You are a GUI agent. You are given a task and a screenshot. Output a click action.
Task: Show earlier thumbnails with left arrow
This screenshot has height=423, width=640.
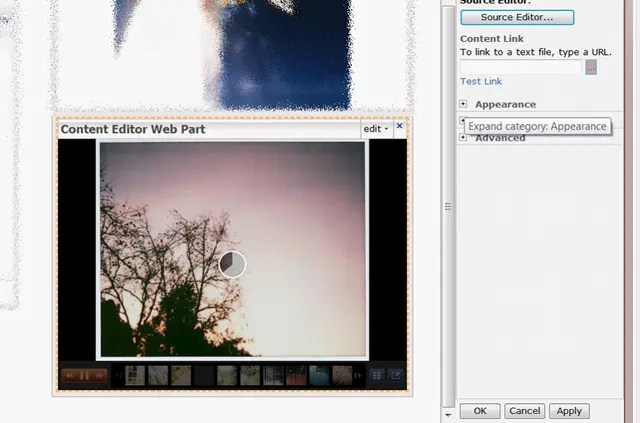(119, 375)
